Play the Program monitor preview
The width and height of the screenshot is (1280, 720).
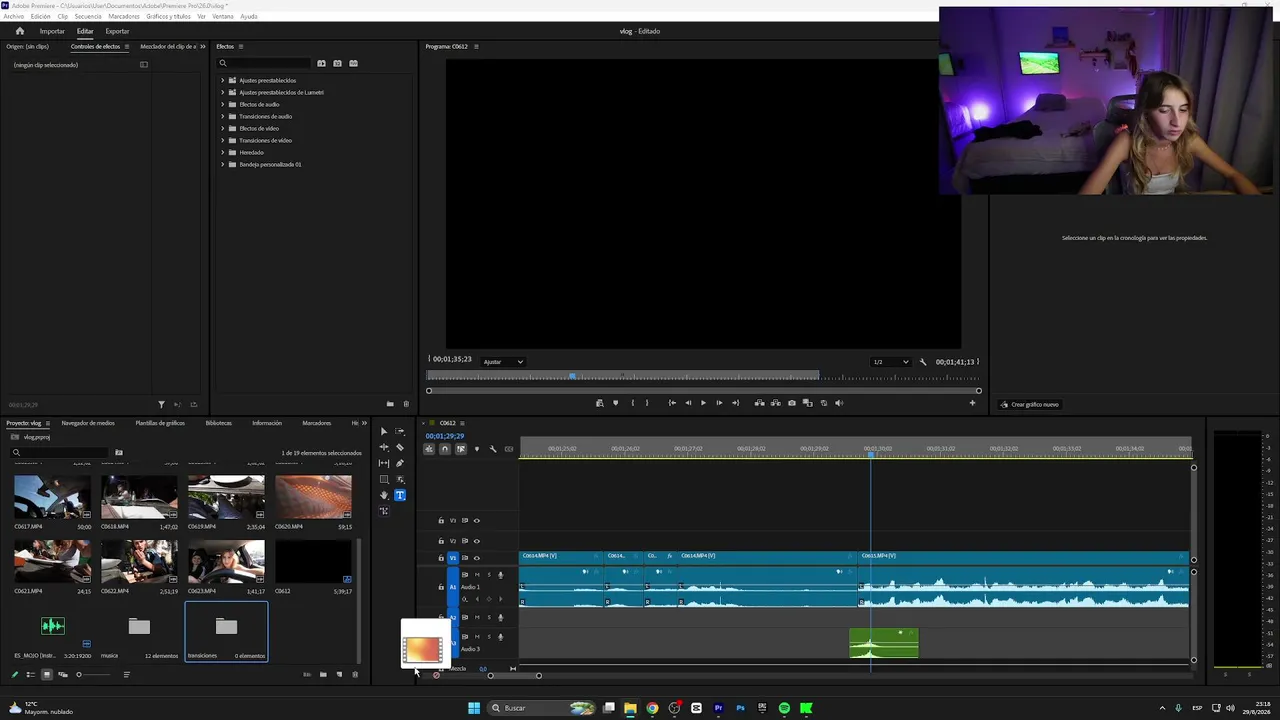(703, 403)
